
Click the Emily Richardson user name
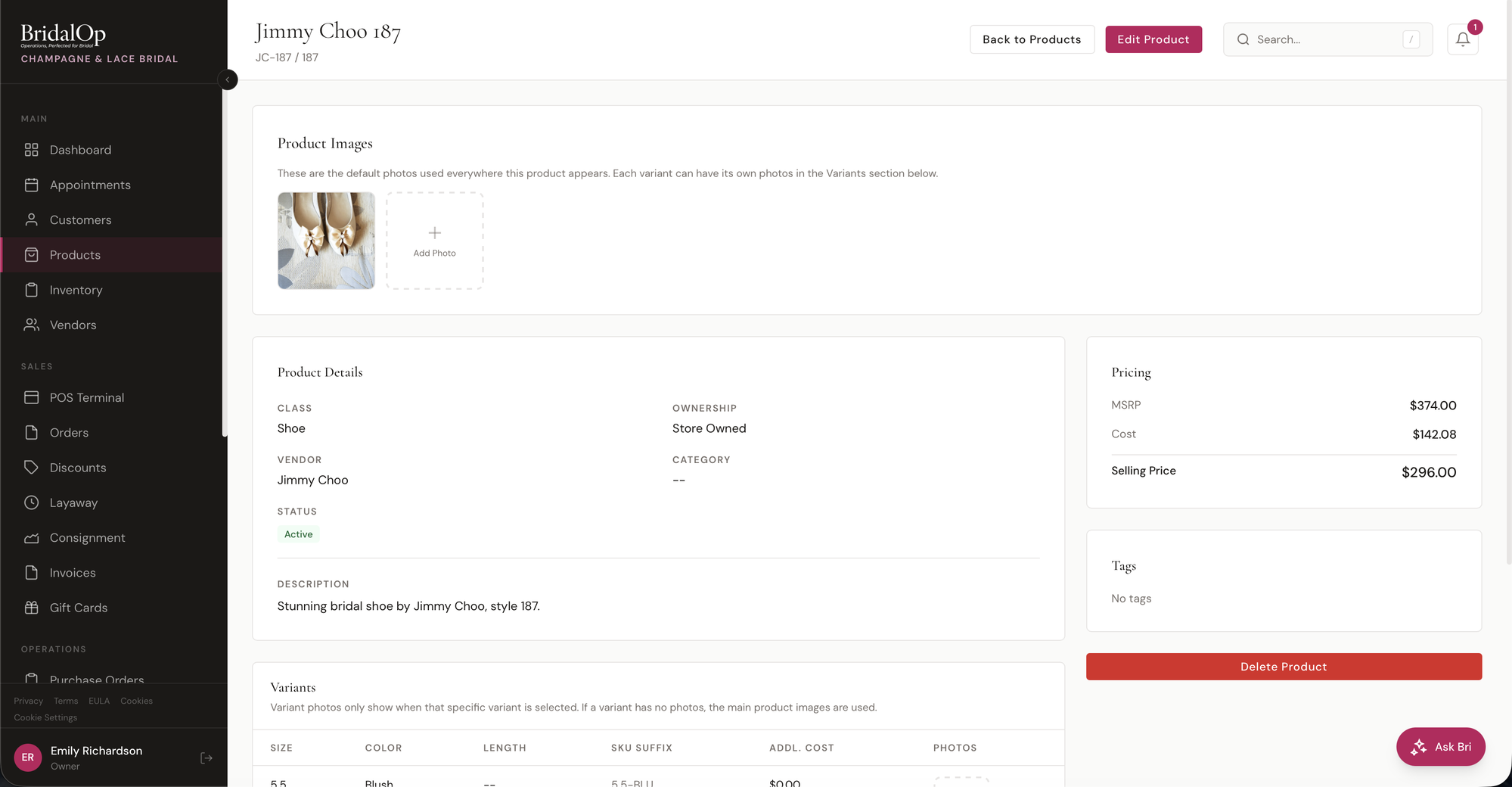point(96,751)
